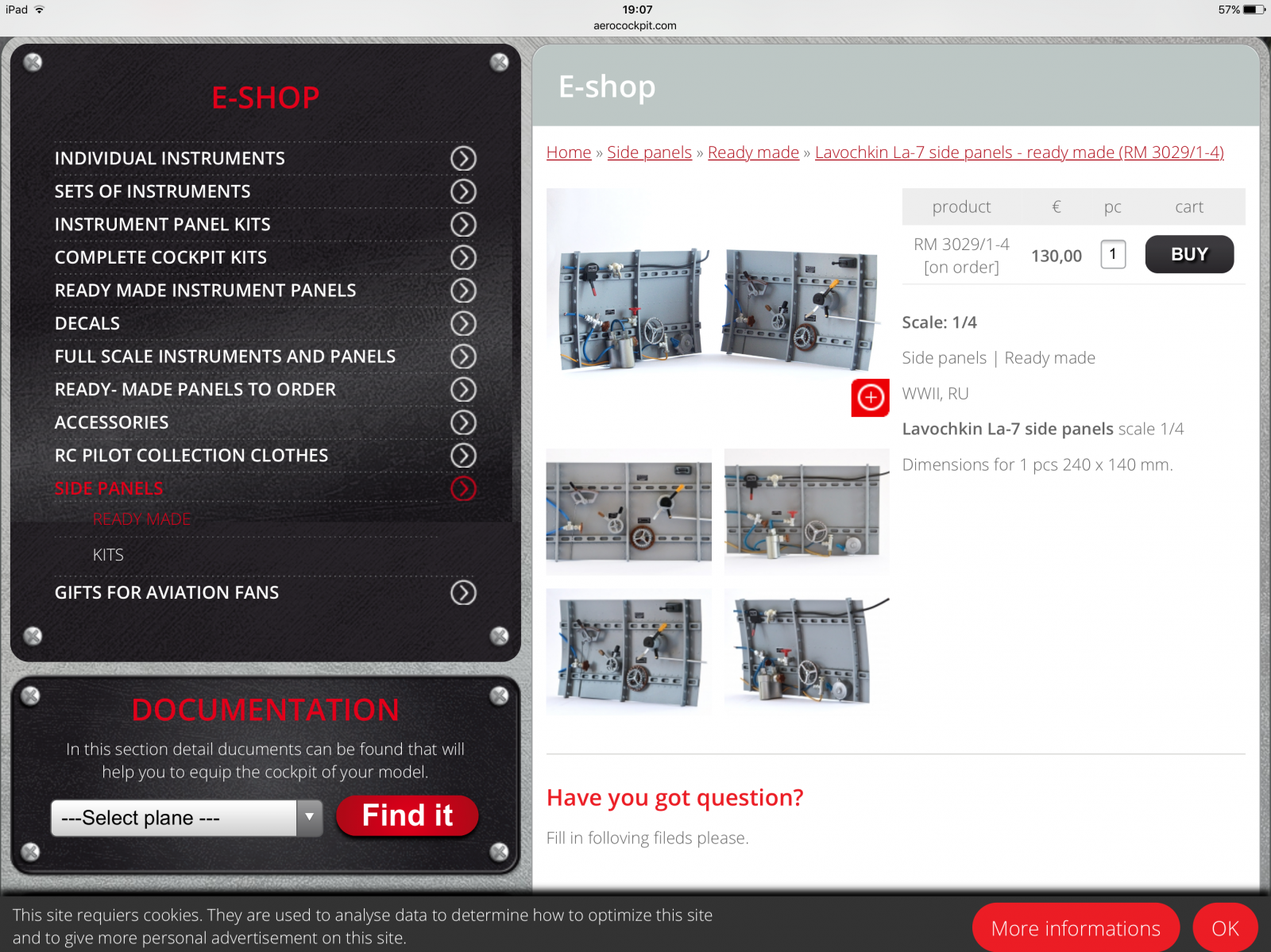Open Accessories category

[112, 422]
